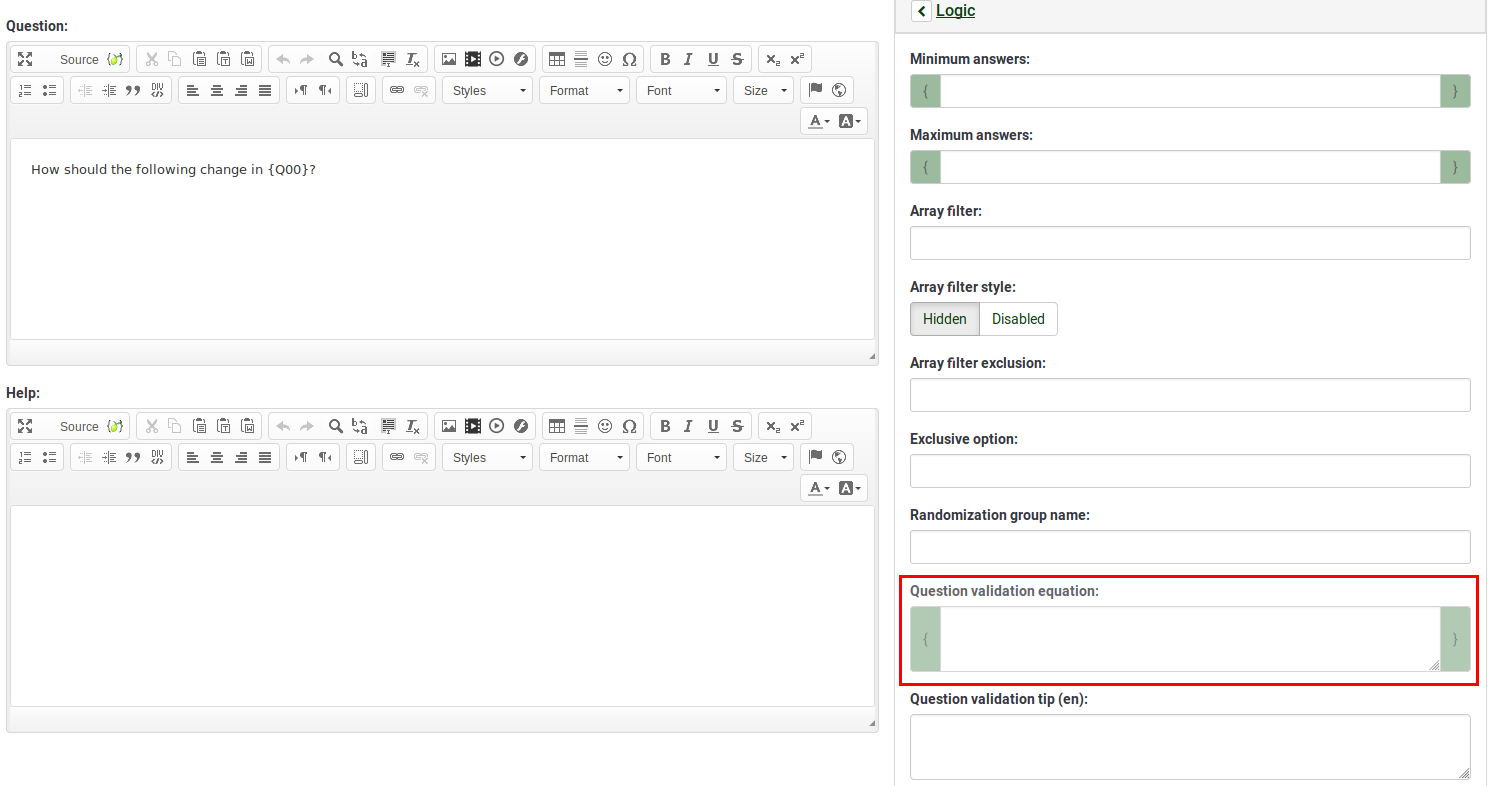1493x786 pixels.
Task: Open the text color picker in Question editor
Action: (818, 120)
